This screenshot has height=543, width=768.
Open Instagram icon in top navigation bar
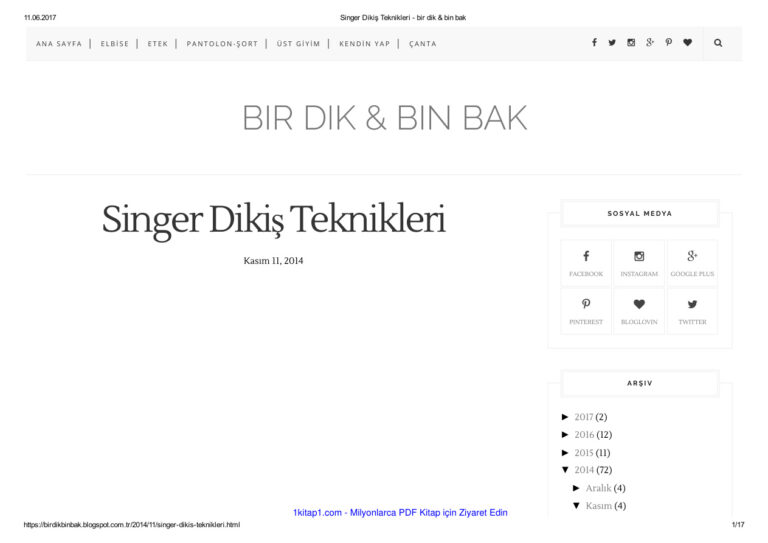point(631,43)
